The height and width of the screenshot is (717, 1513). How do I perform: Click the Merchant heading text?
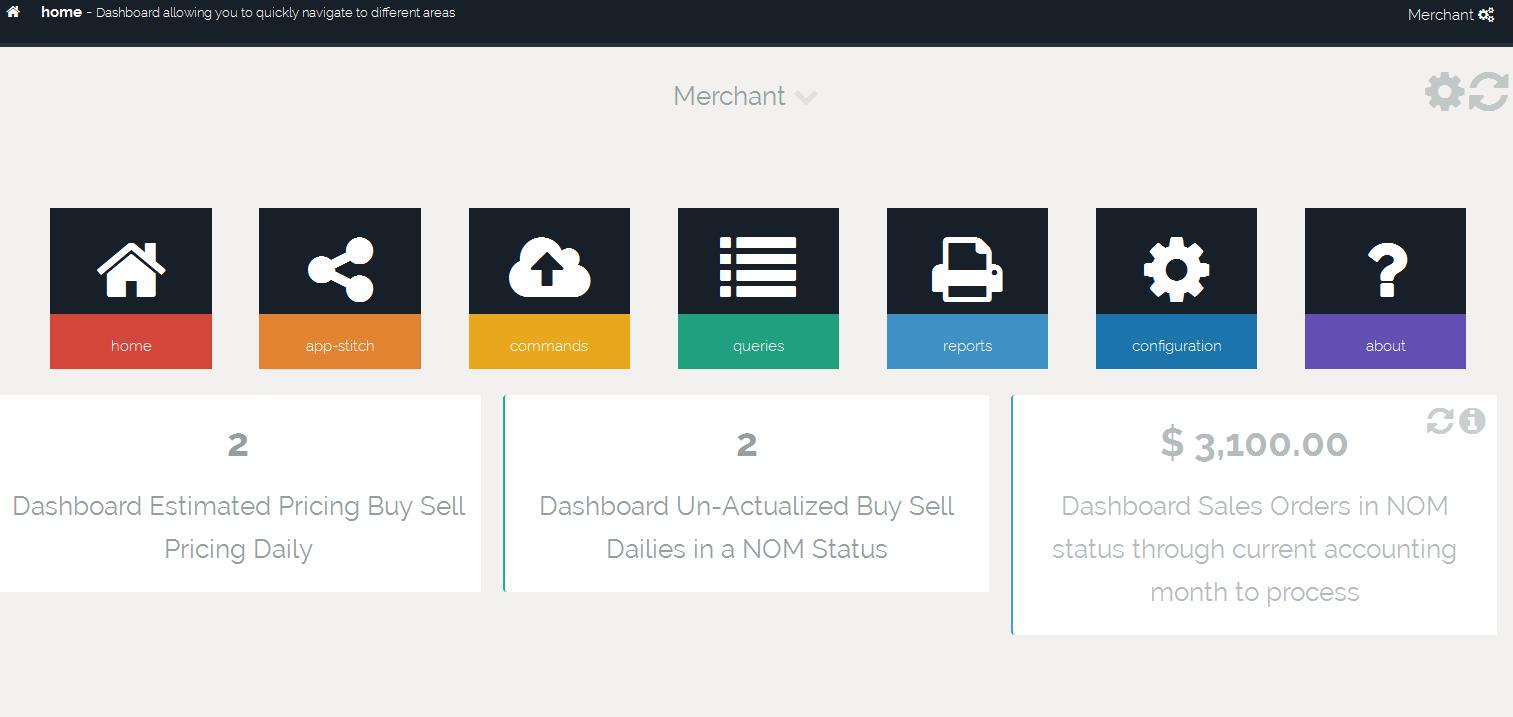[729, 96]
